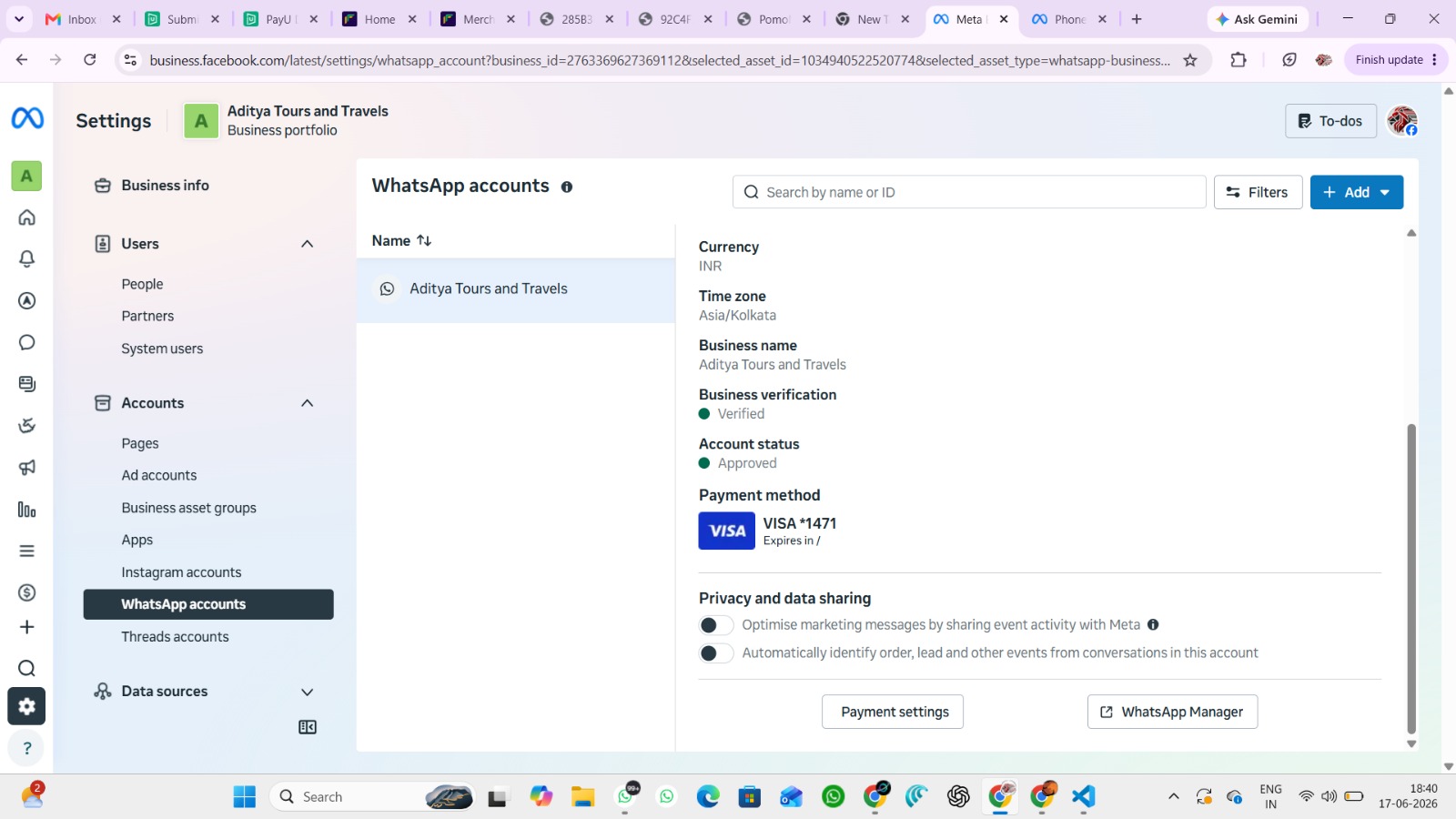Open Threads accounts settings
This screenshot has width=1456, height=819.
point(176,637)
